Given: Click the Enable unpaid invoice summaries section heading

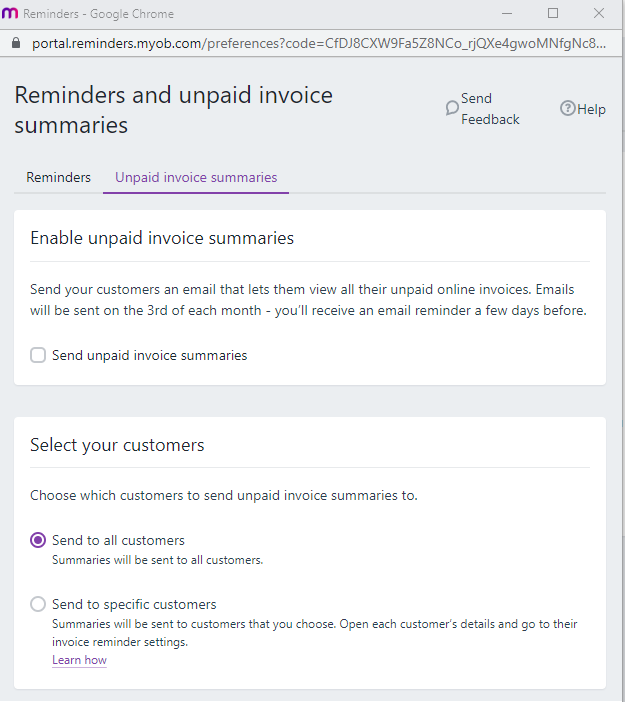Looking at the screenshot, I should pyautogui.click(x=162, y=238).
